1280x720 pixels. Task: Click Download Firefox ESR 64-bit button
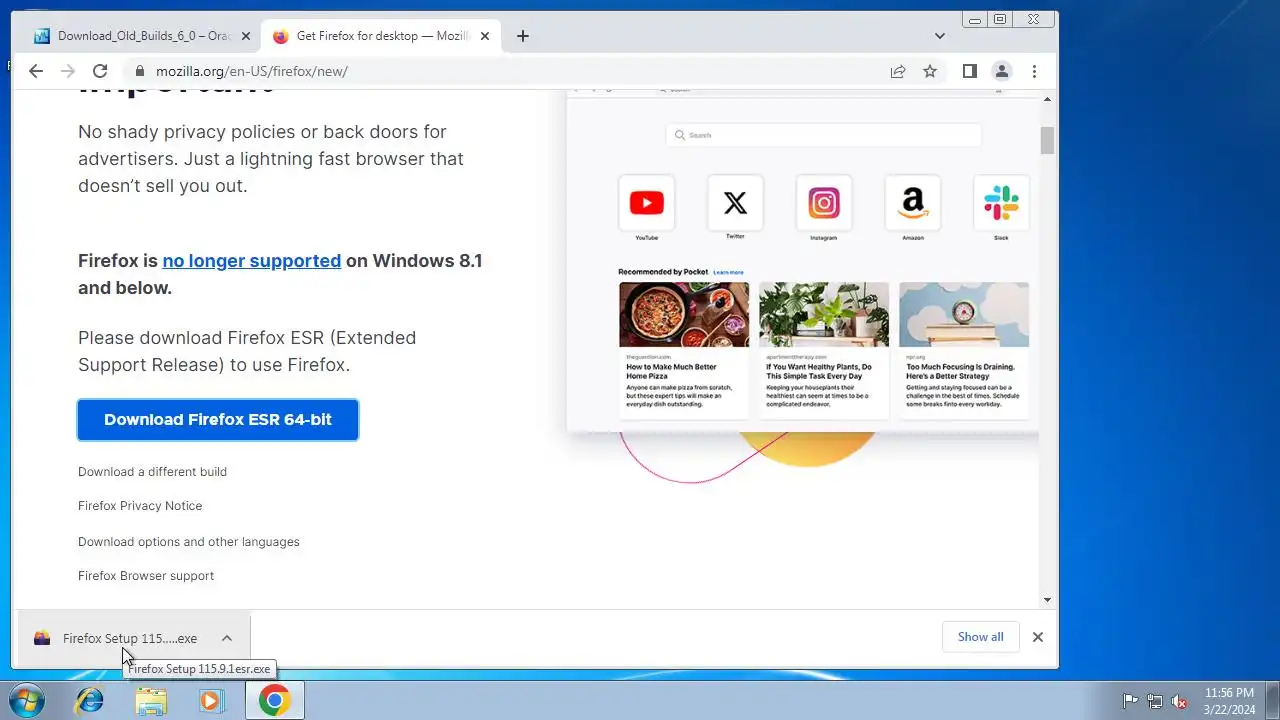click(218, 420)
